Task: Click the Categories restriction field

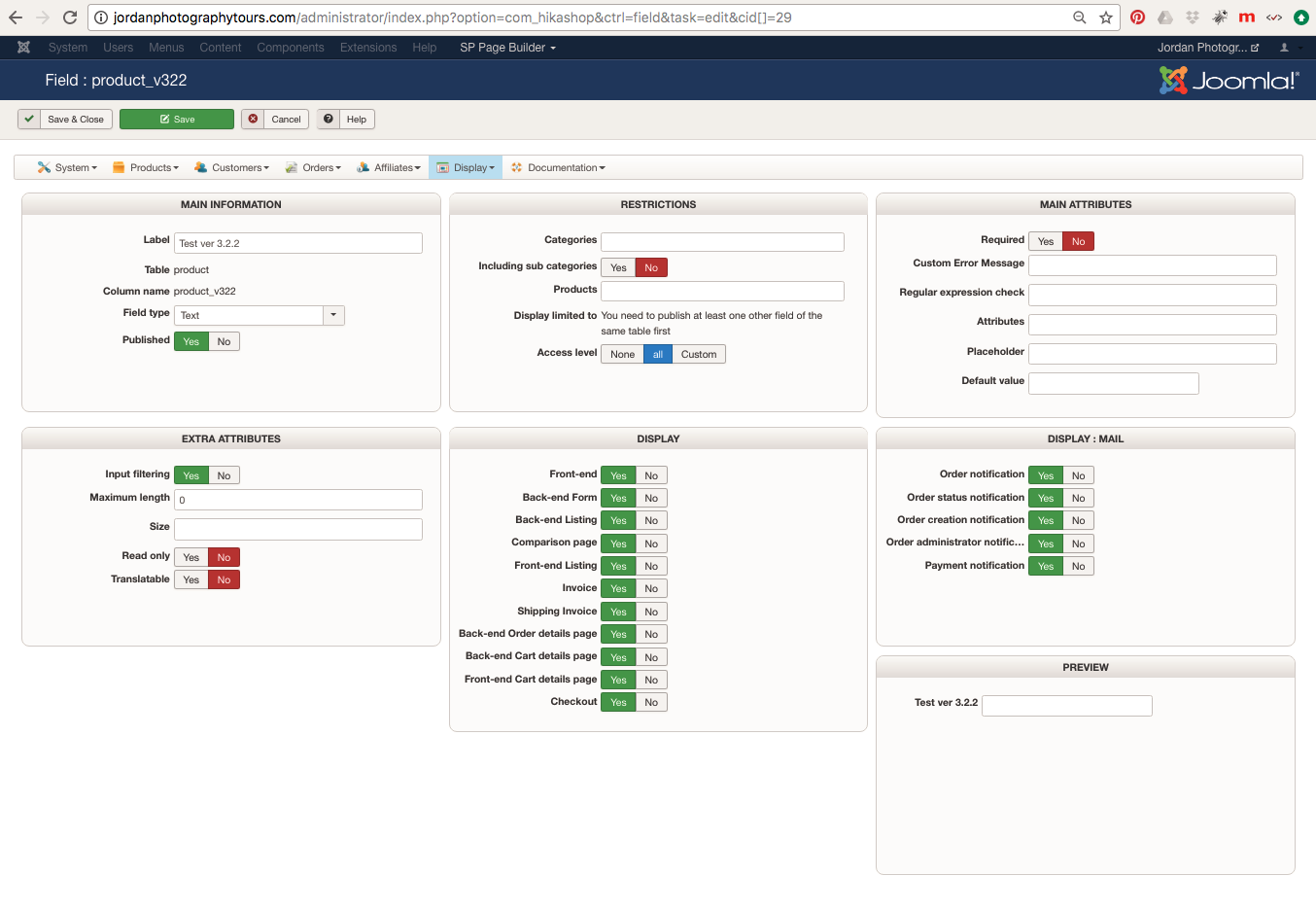Action: [722, 242]
